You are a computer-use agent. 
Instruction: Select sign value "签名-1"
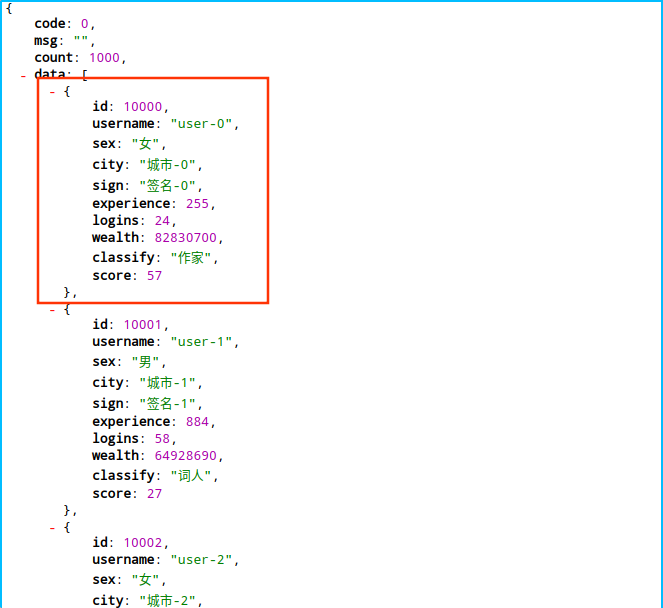pos(167,404)
